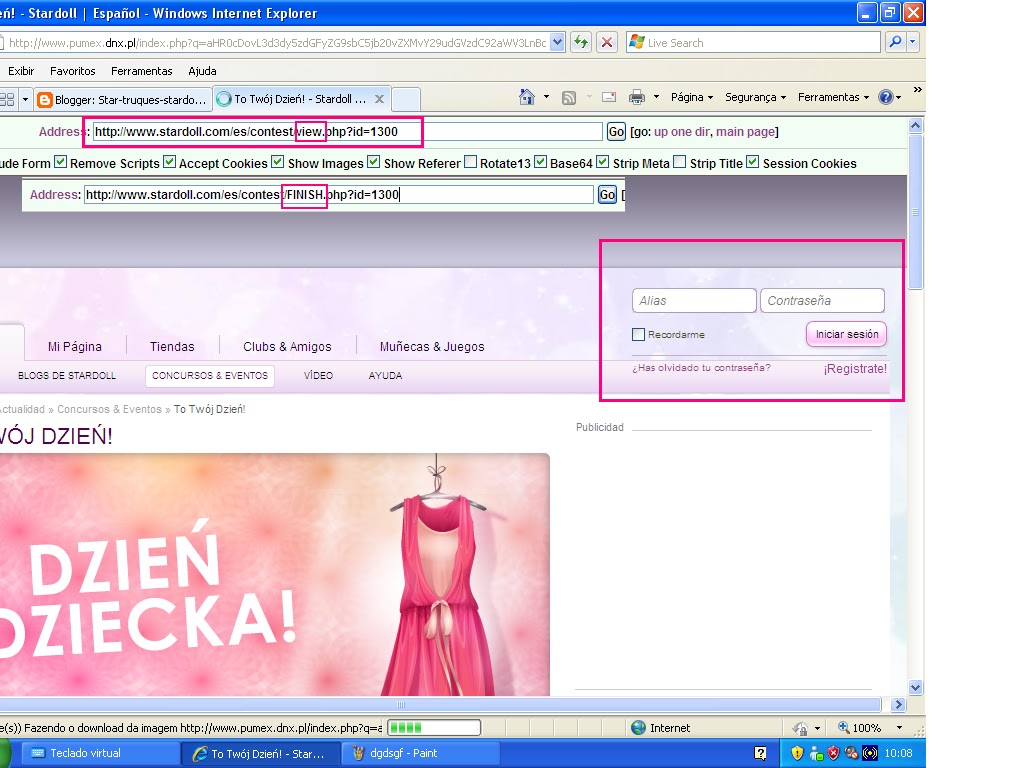
Task: Click the Contraseña password field
Action: point(822,301)
